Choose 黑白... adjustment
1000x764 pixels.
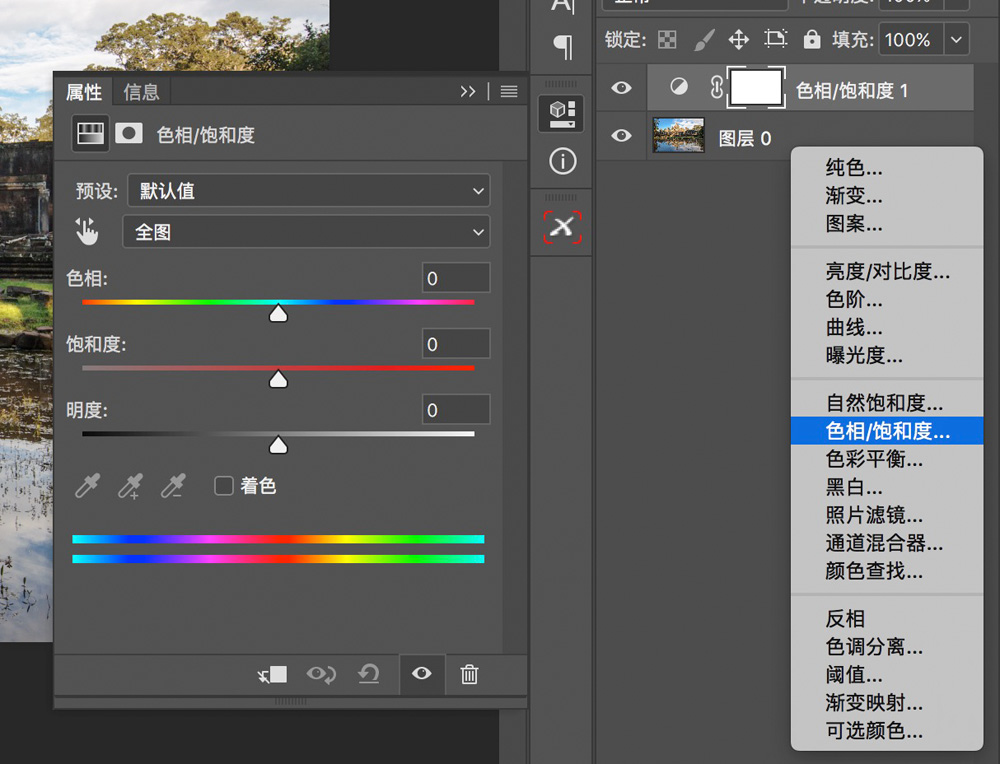tap(886, 487)
